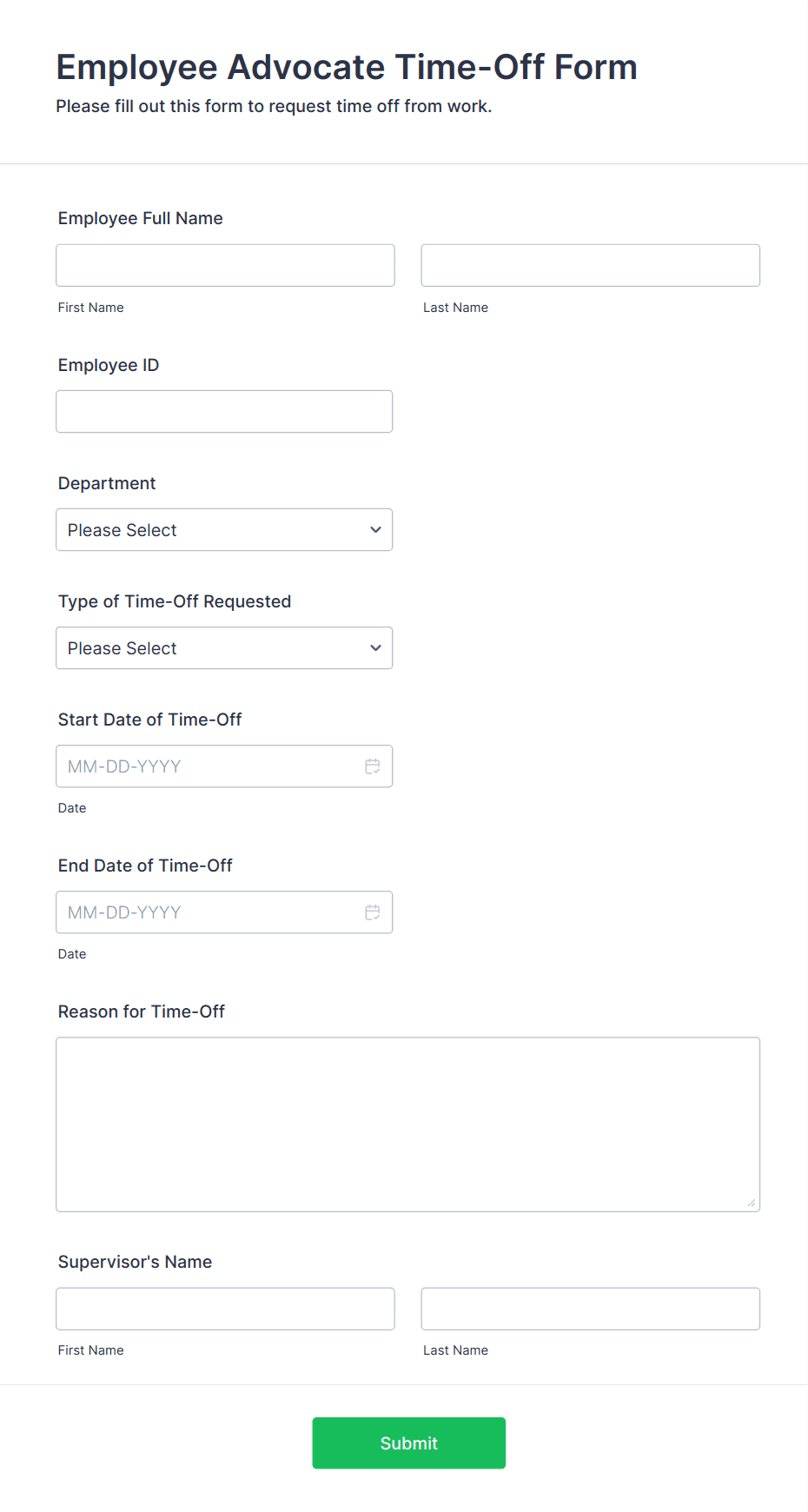Grab the Reason textarea resize handle
The width and height of the screenshot is (808, 1512).
pyautogui.click(x=751, y=1203)
